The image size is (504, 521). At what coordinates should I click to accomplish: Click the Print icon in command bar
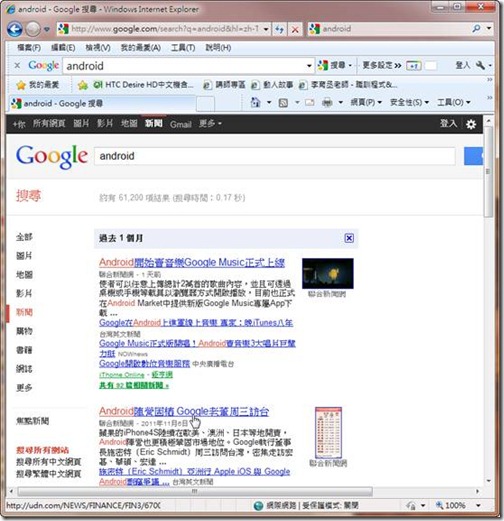click(327, 102)
